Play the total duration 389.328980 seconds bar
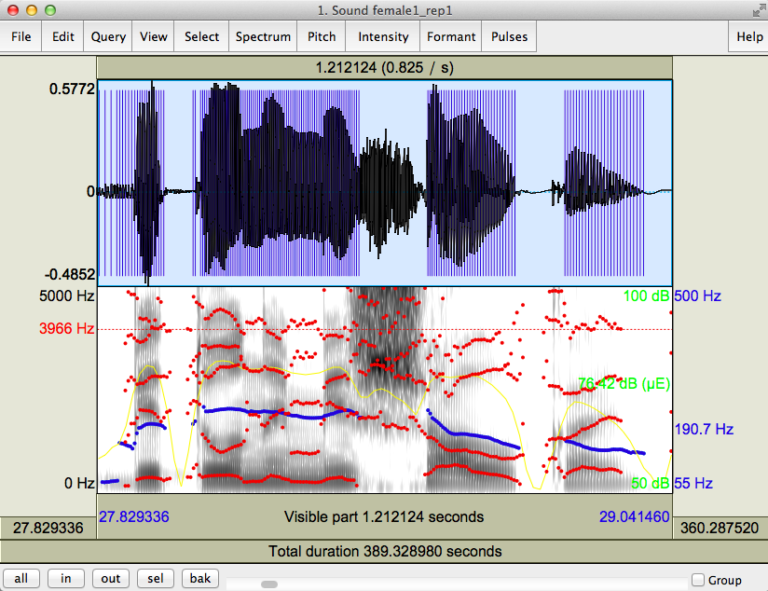The height and width of the screenshot is (591, 768). pyautogui.click(x=384, y=551)
